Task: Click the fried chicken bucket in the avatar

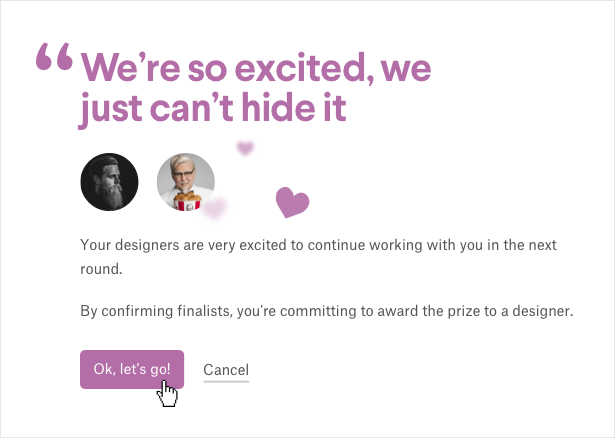Action: (187, 201)
